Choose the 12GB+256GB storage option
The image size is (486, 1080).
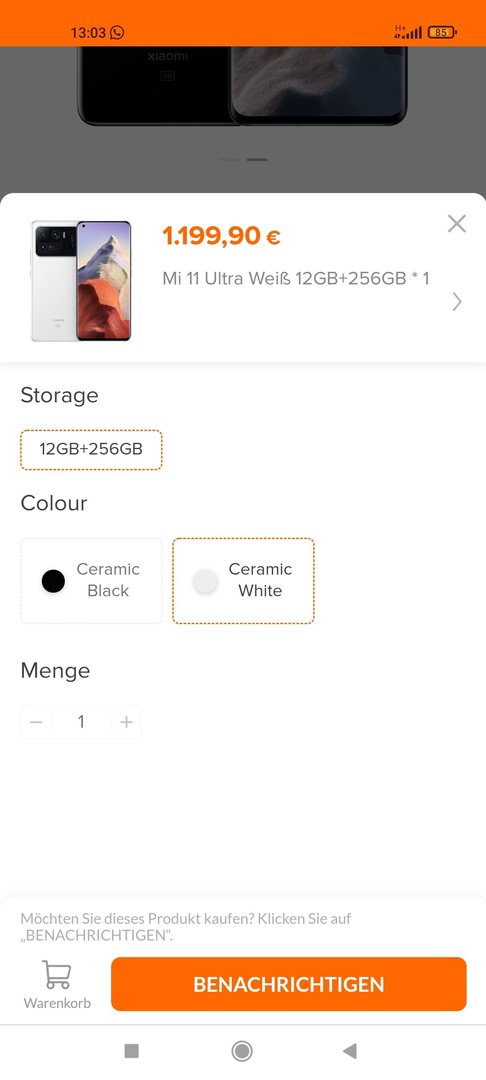(91, 450)
